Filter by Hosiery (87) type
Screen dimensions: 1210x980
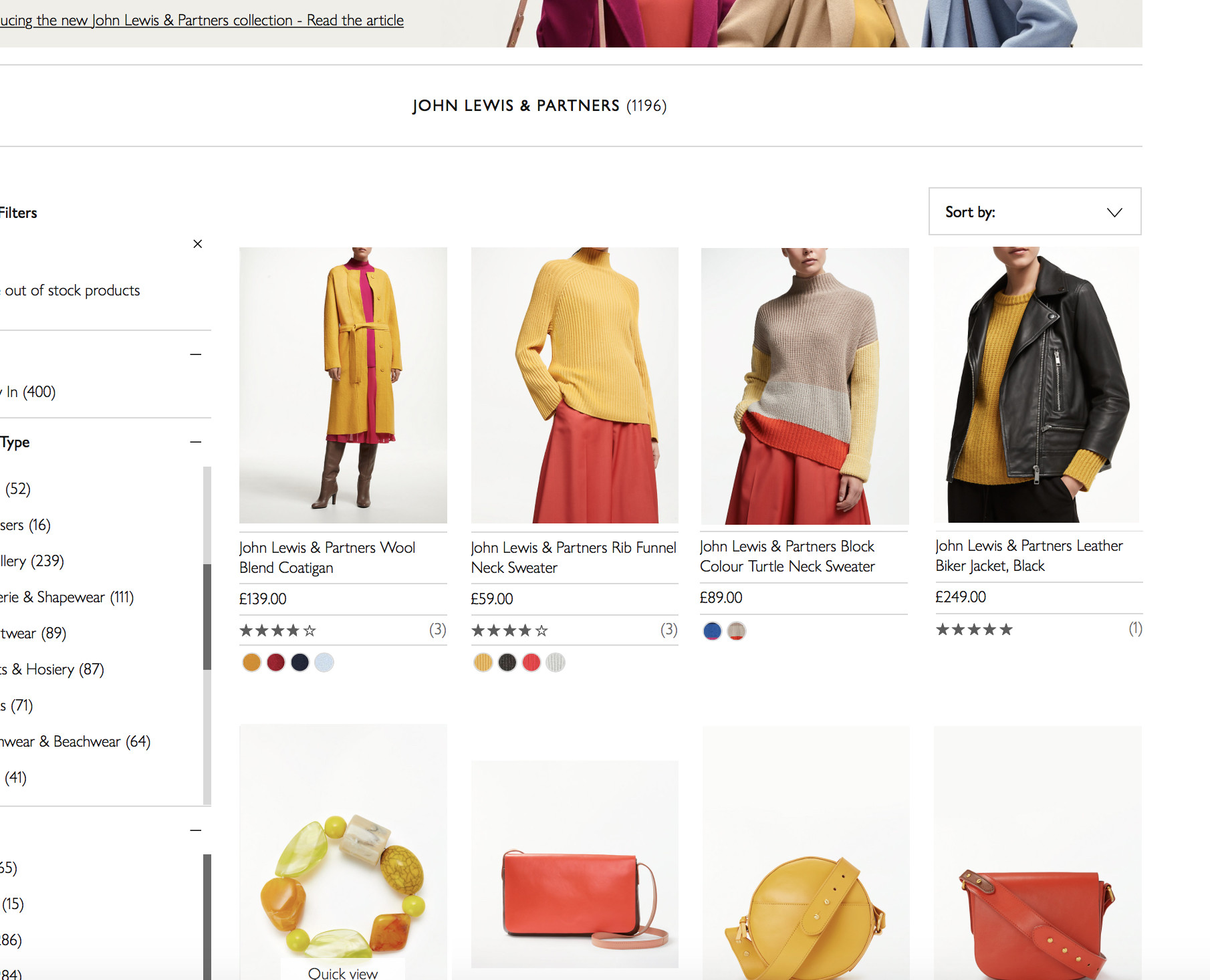click(52, 669)
